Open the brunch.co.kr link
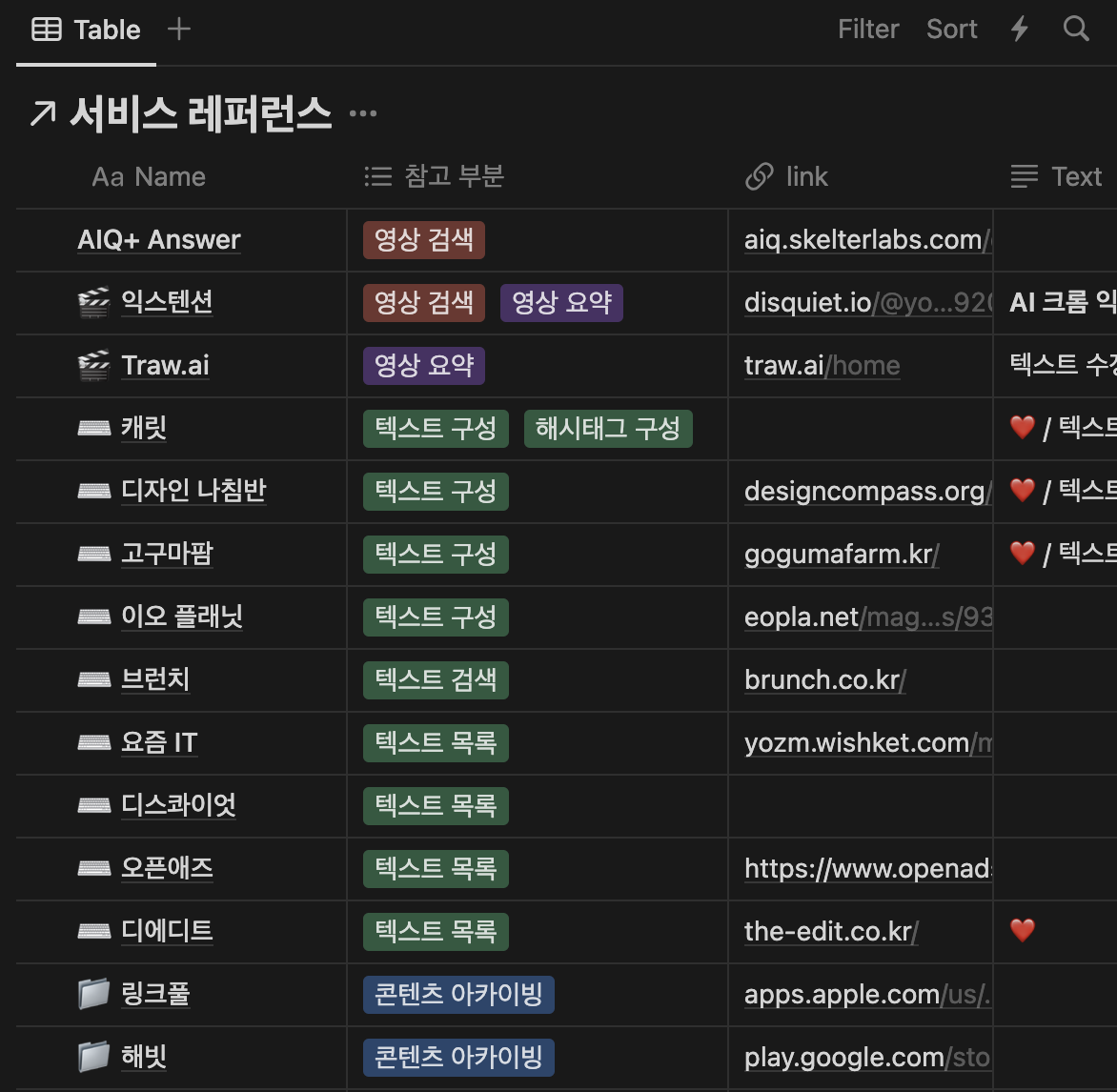Image resolution: width=1117 pixels, height=1092 pixels. (x=825, y=679)
